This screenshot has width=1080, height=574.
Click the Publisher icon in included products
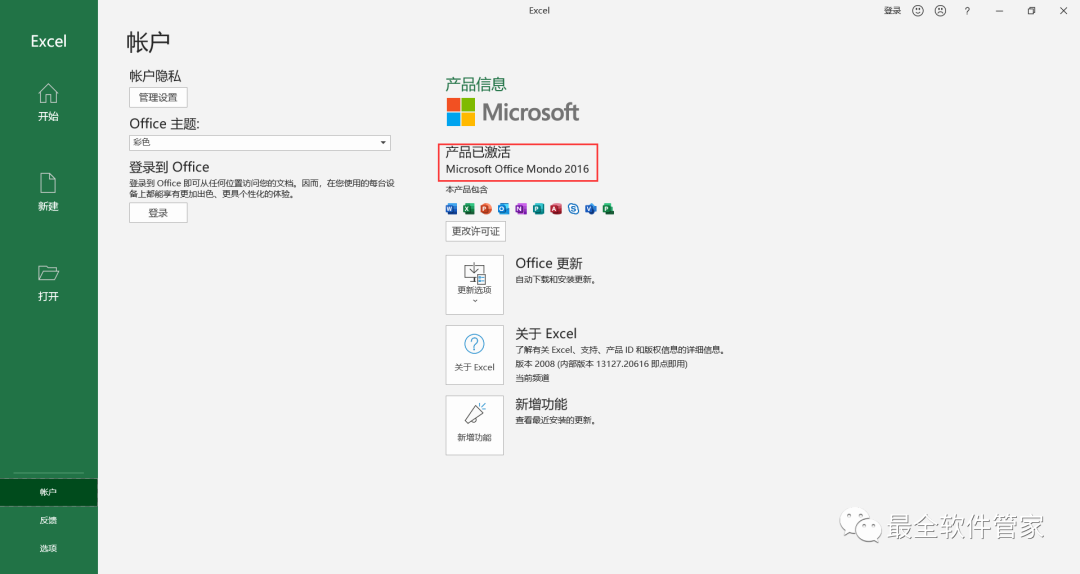[539, 209]
